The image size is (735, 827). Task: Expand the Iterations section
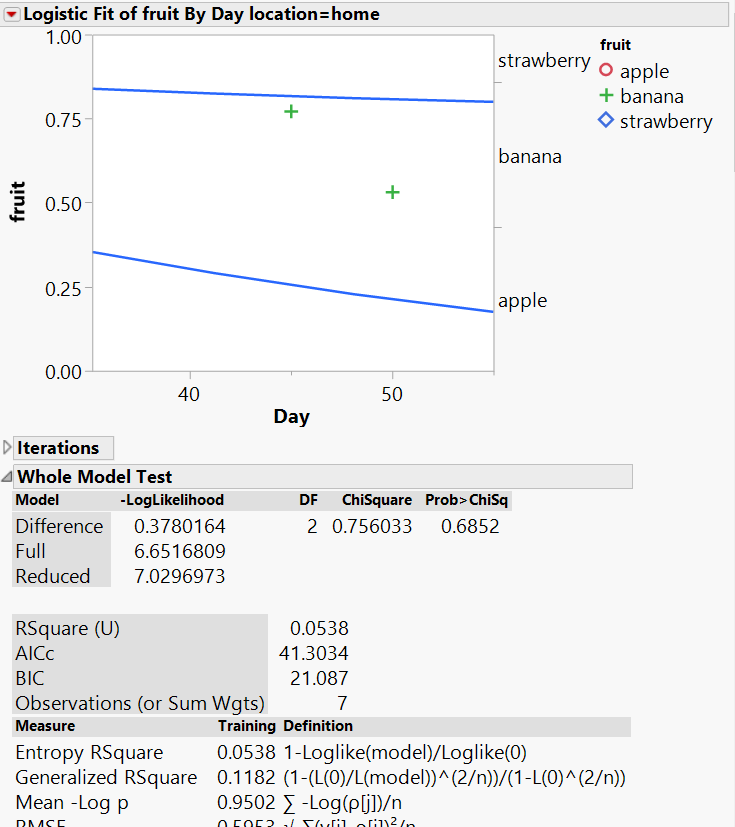[x=9, y=448]
